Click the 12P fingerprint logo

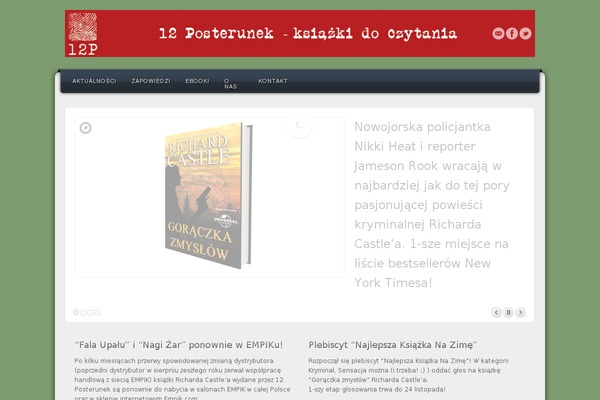[x=83, y=34]
